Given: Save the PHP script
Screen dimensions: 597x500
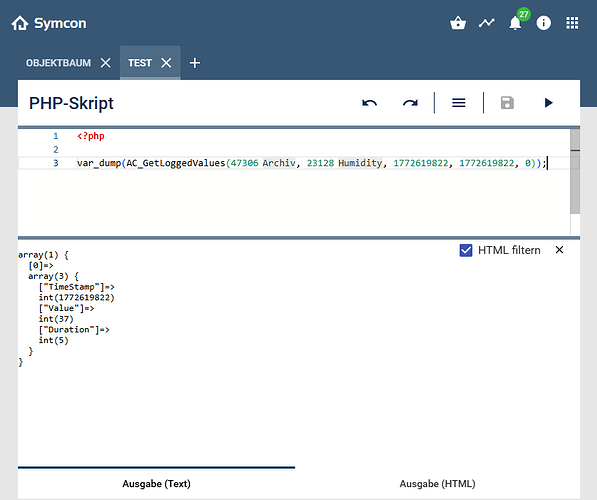Looking at the screenshot, I should coord(507,103).
